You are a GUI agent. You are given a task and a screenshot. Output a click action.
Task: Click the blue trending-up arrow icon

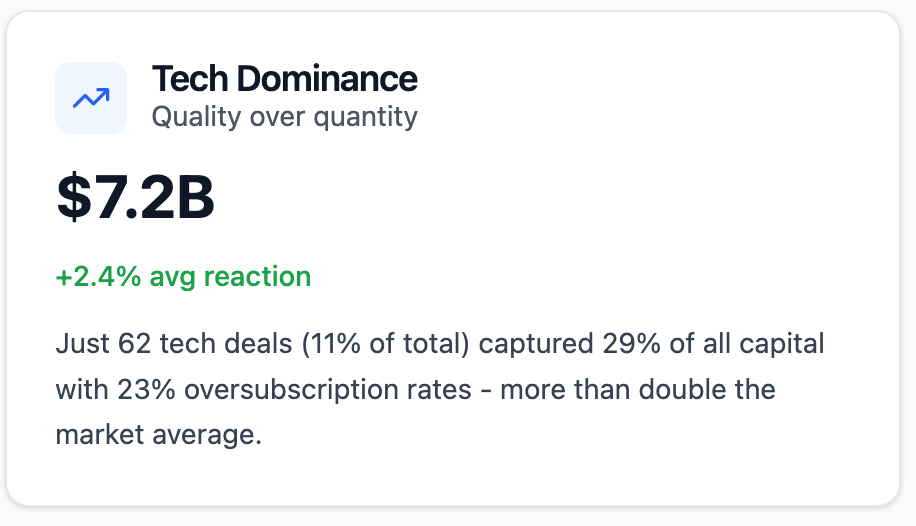pos(91,98)
